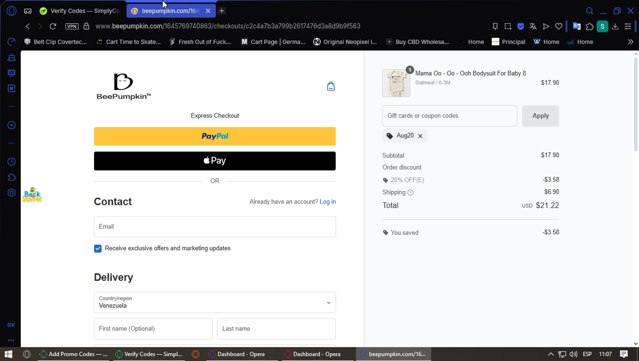Click the First name (Optional) field
This screenshot has height=361, width=639.
click(x=153, y=328)
